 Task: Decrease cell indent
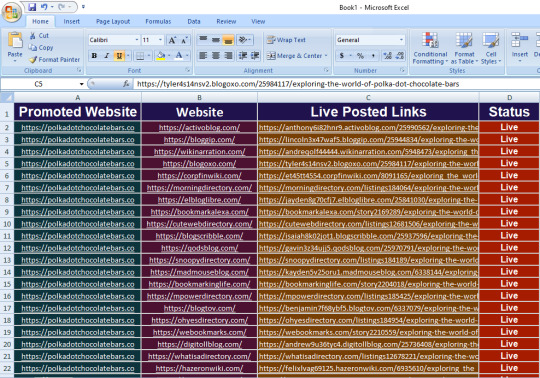243,55
